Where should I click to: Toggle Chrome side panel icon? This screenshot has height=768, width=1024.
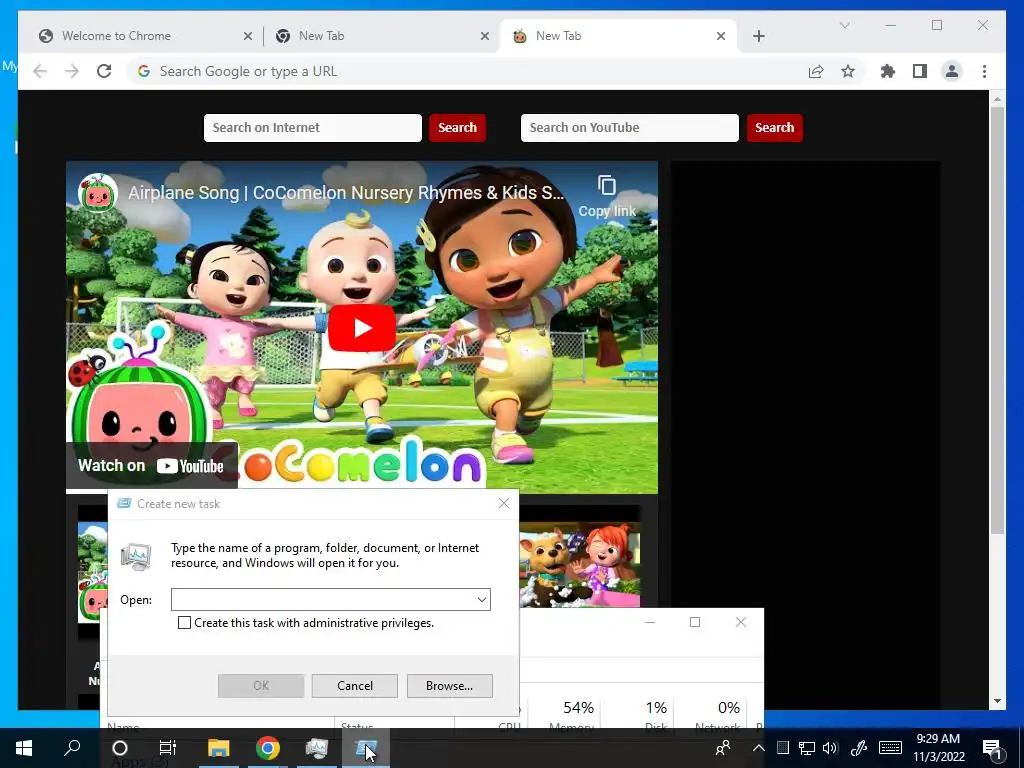[x=920, y=71]
